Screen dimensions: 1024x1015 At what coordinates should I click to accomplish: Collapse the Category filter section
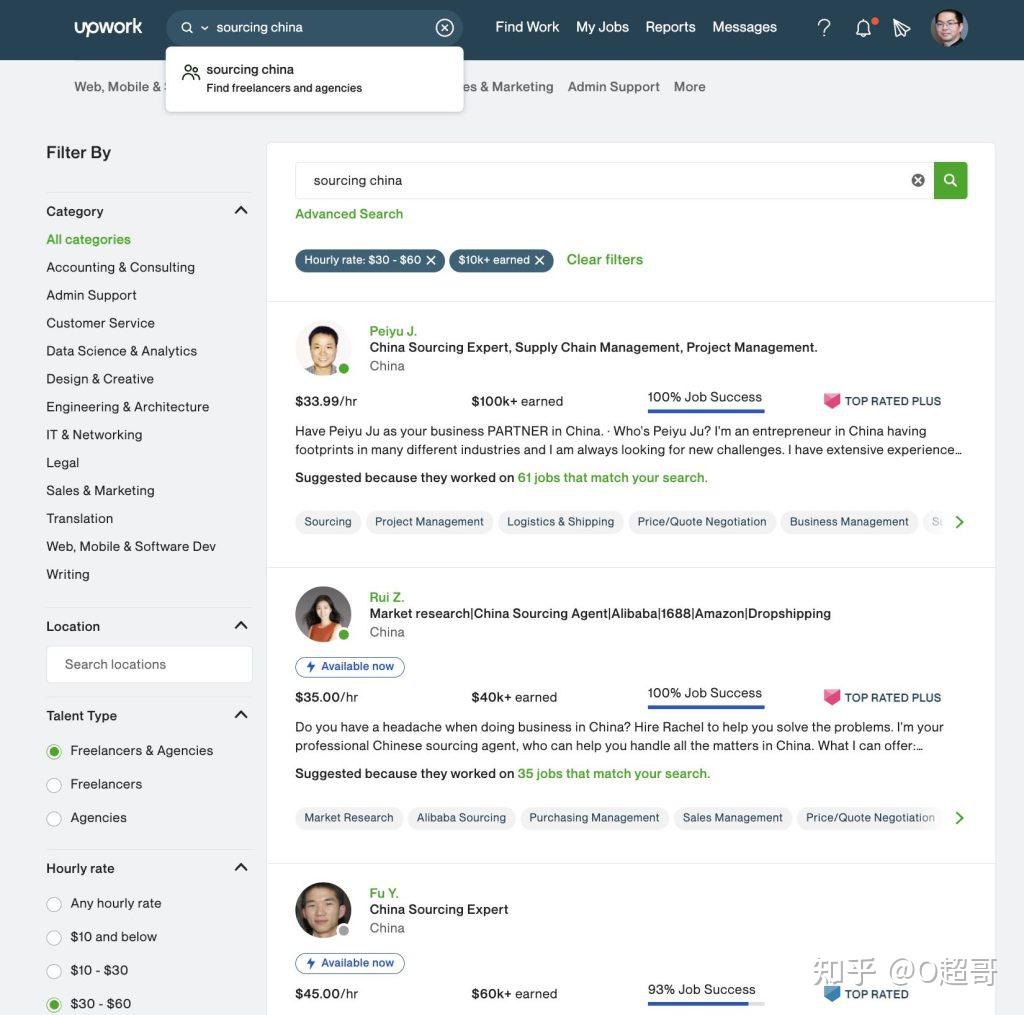[239, 210]
